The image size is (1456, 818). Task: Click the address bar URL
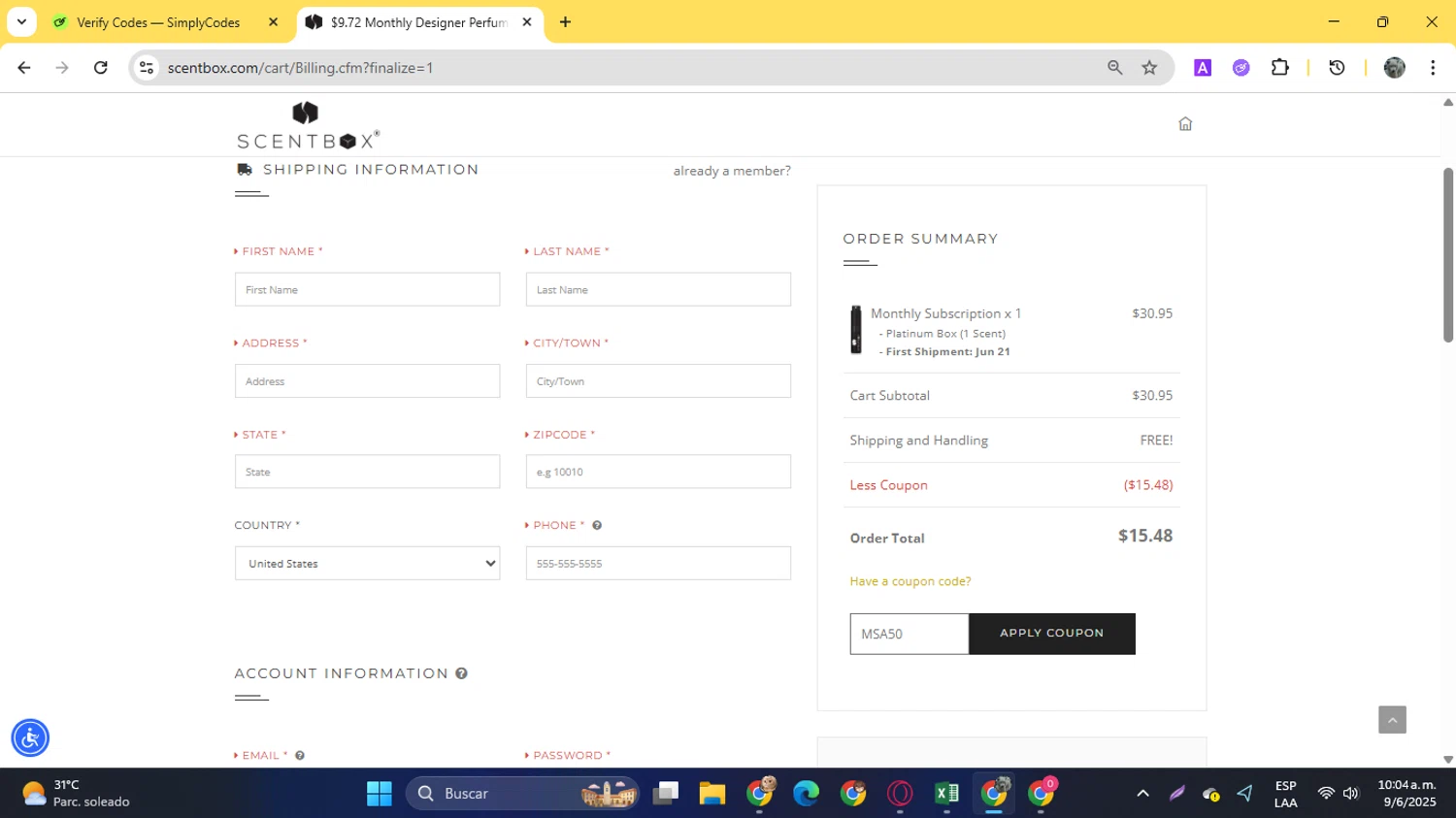[300, 68]
